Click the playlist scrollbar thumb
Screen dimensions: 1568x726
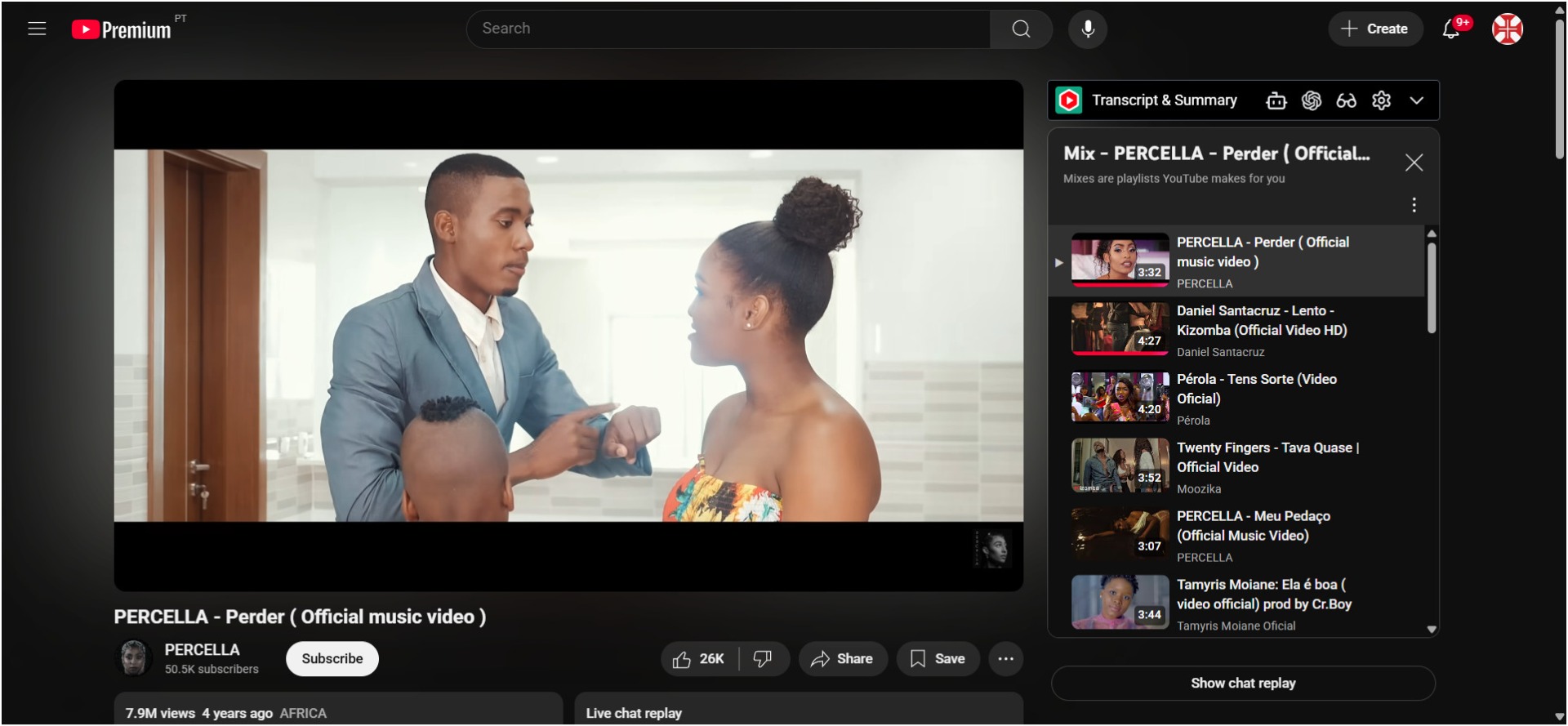[x=1431, y=287]
